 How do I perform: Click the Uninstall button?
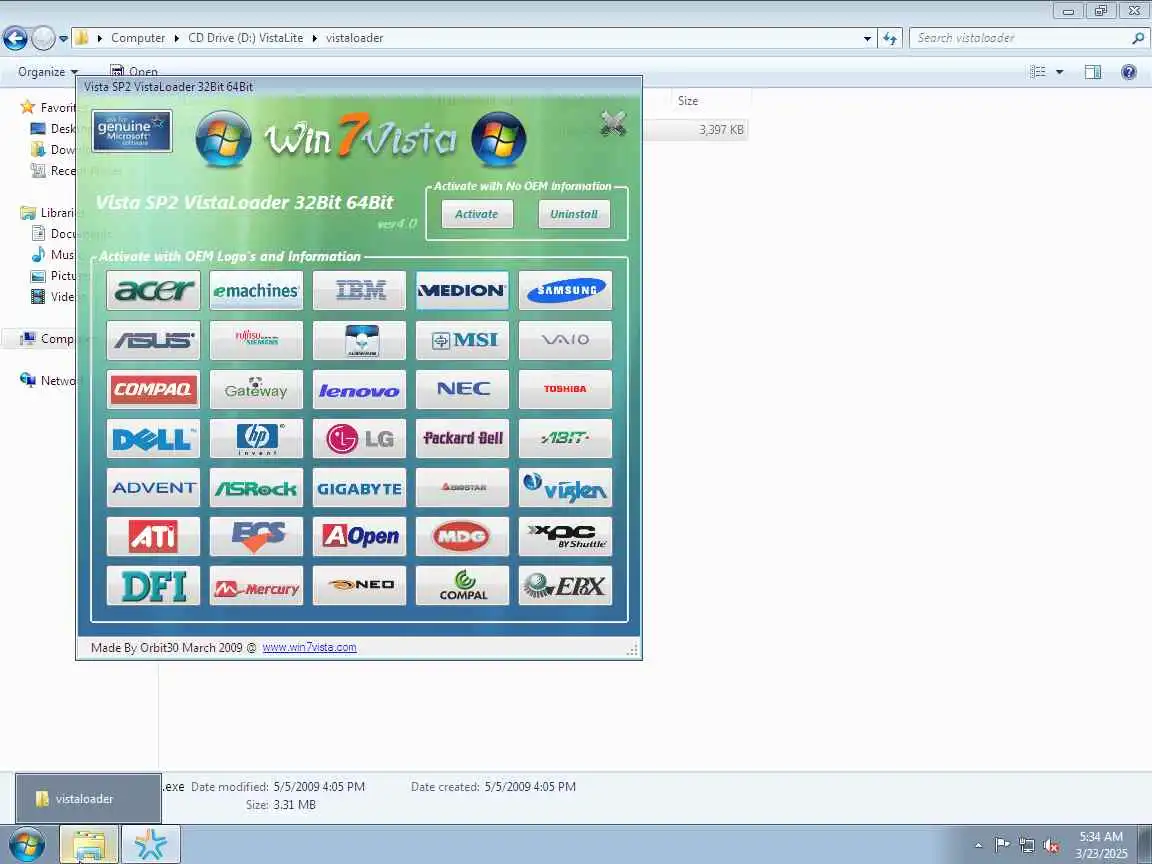coord(574,214)
